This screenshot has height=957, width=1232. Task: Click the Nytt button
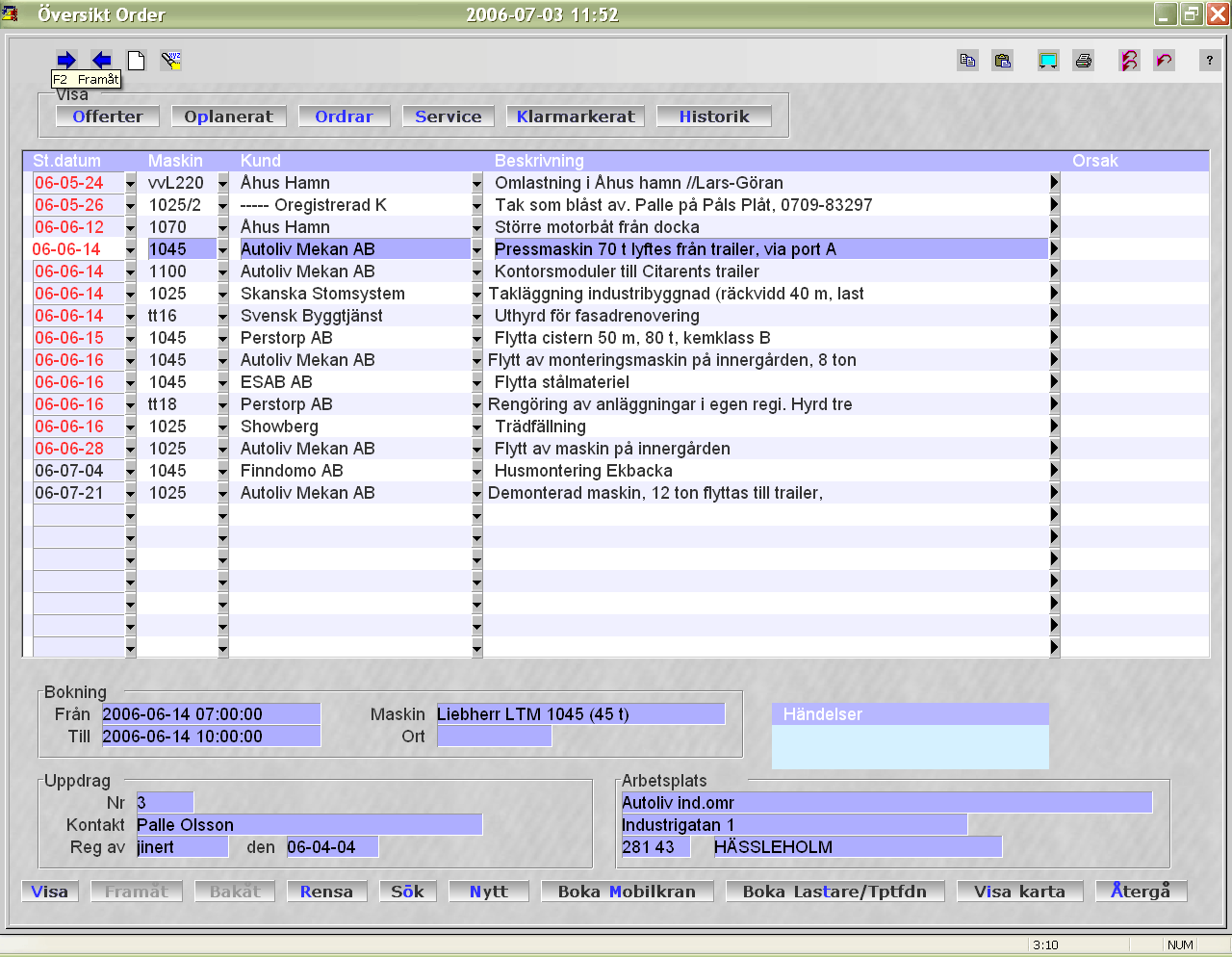tap(489, 892)
